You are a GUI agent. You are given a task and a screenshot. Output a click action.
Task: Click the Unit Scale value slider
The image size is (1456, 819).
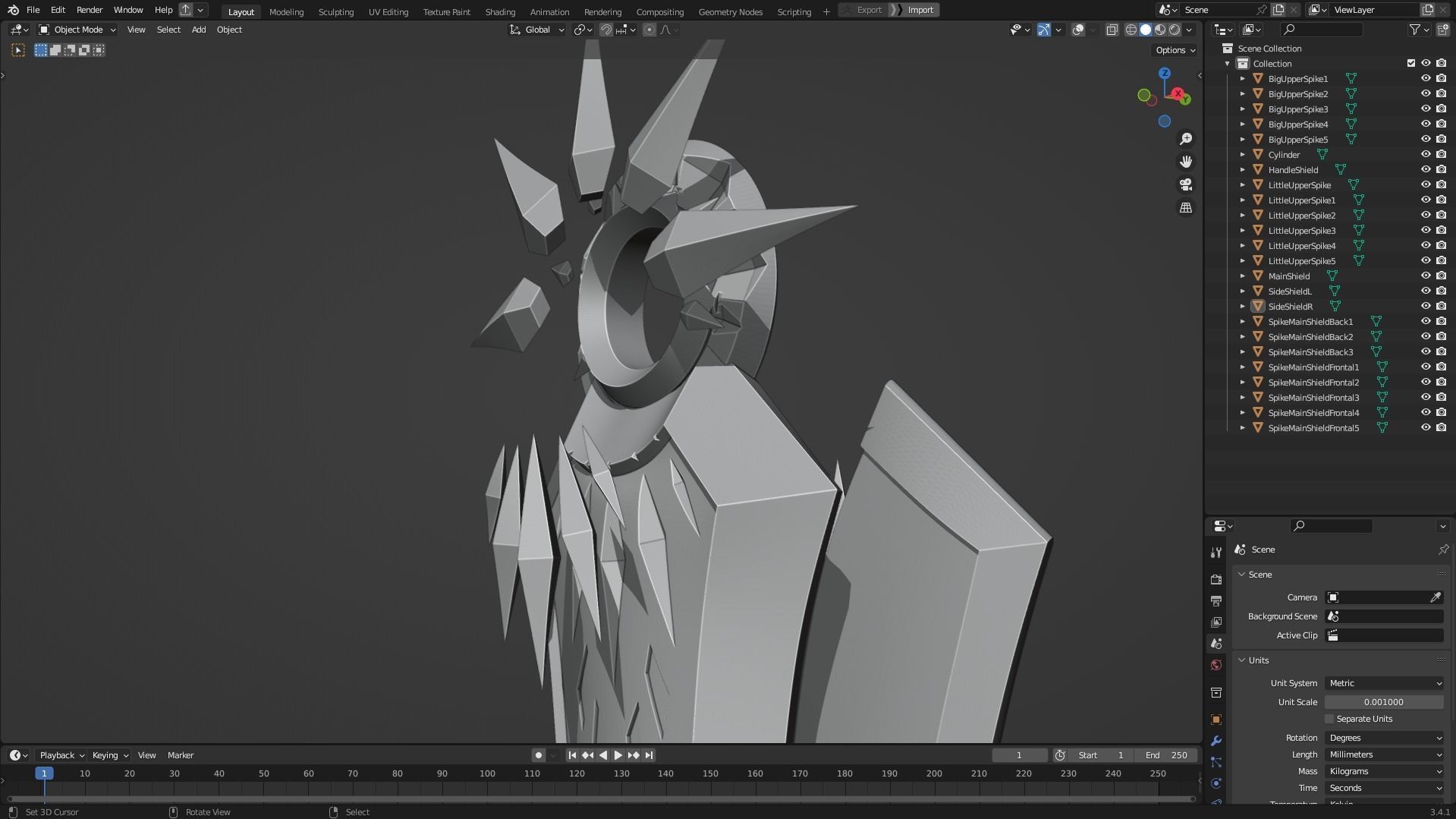[x=1385, y=702]
